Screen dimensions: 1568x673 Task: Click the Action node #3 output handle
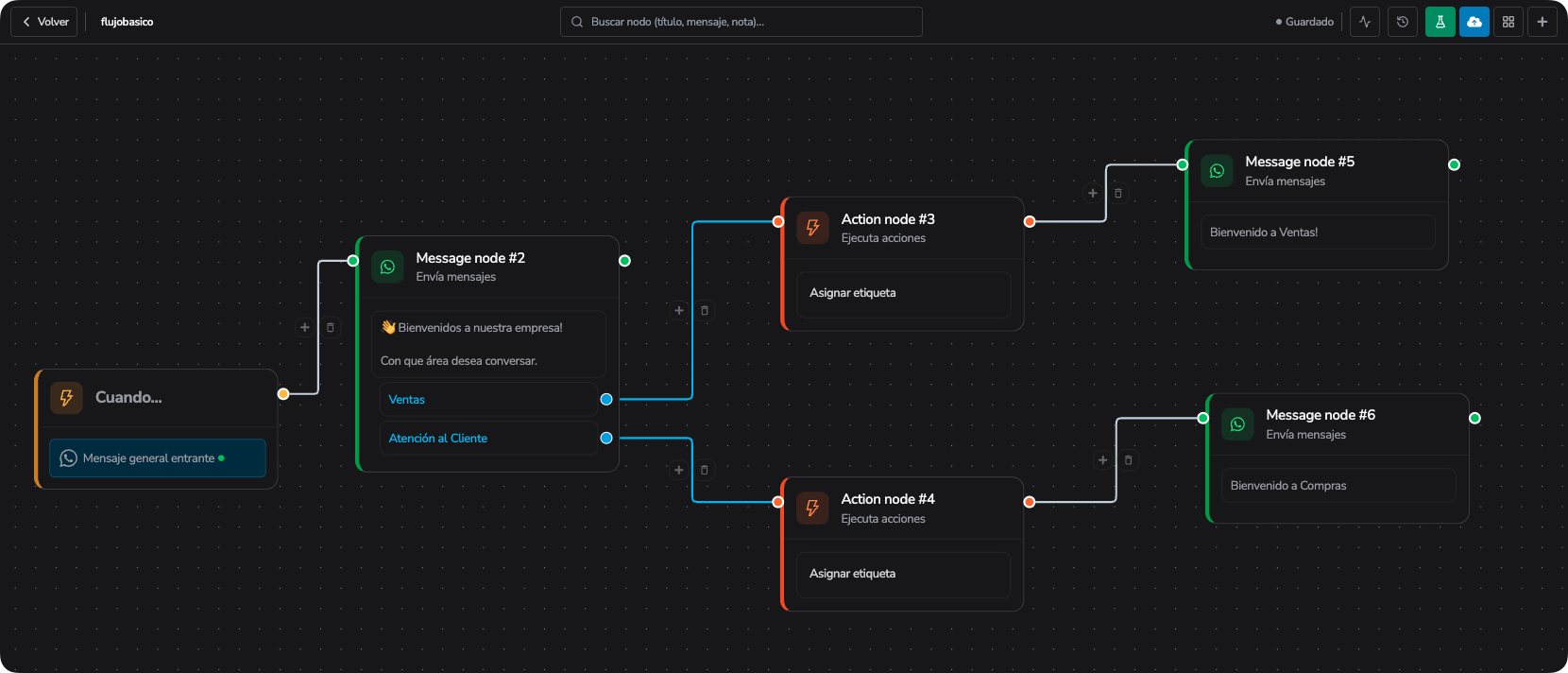tap(1030, 222)
